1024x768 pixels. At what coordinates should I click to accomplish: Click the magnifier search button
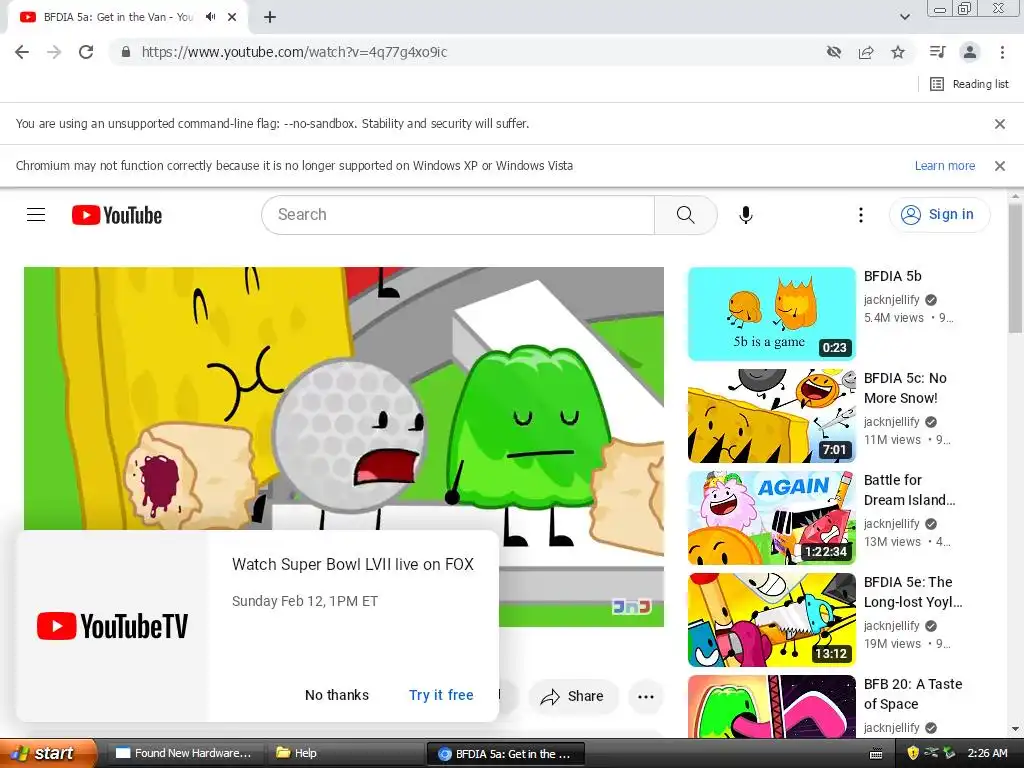pos(686,215)
